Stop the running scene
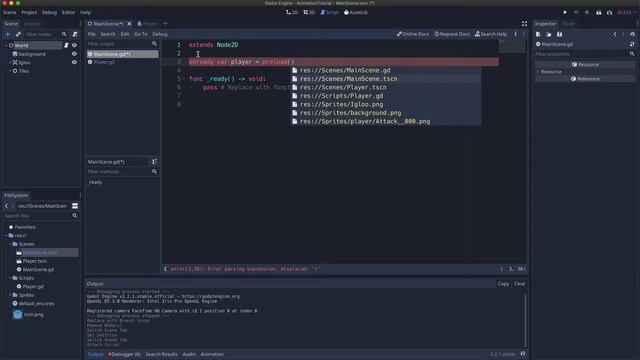The height and width of the screenshot is (360, 640). click(x=587, y=12)
